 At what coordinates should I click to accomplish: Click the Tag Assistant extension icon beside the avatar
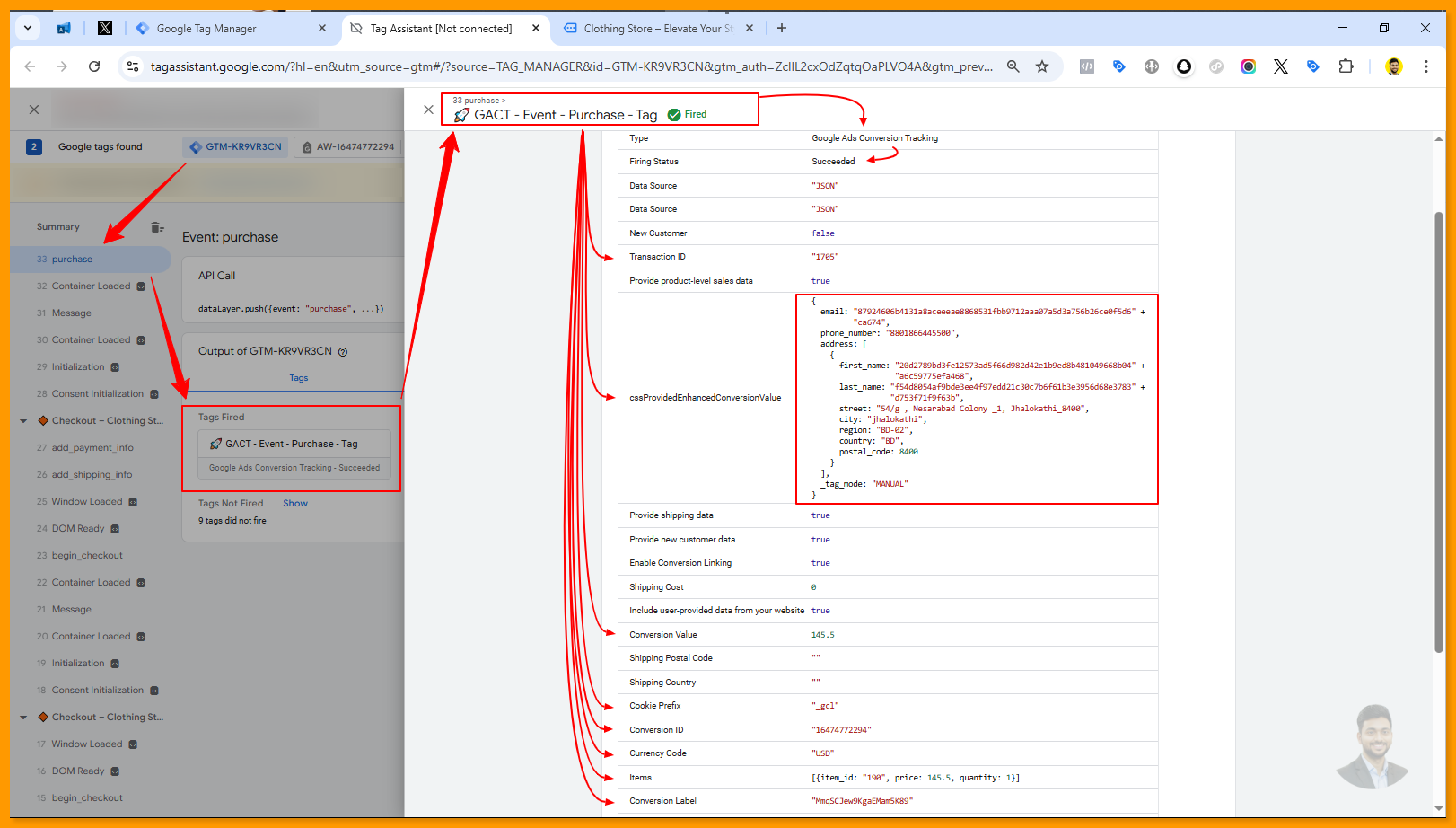[1313, 66]
